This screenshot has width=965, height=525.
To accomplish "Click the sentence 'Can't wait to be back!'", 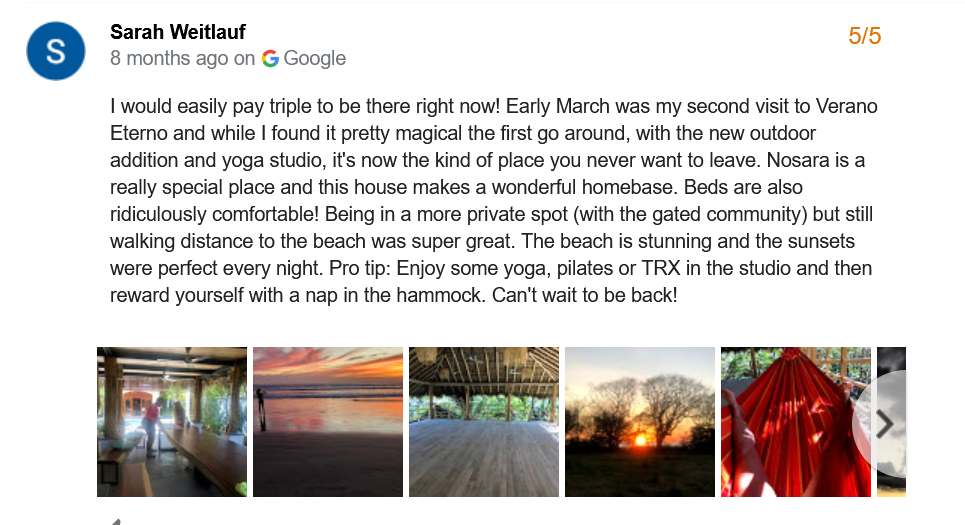I will pyautogui.click(x=585, y=295).
